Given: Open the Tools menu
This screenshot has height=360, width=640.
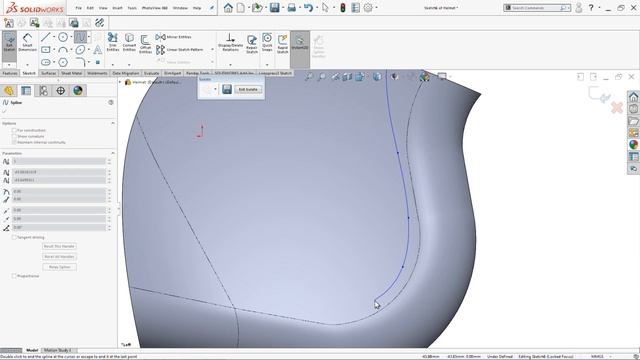Looking at the screenshot, I should pos(132,8).
